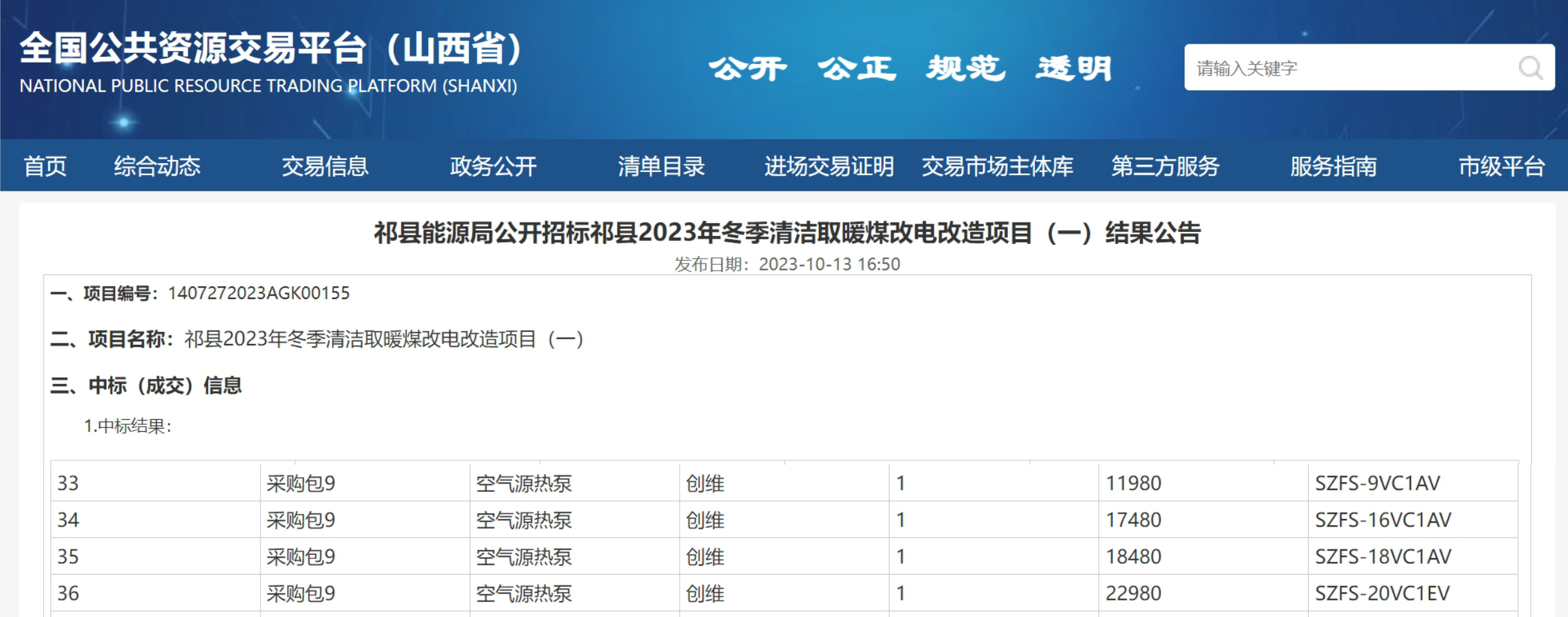
Task: Click 空气源热泵 in row 34
Action: [575, 520]
